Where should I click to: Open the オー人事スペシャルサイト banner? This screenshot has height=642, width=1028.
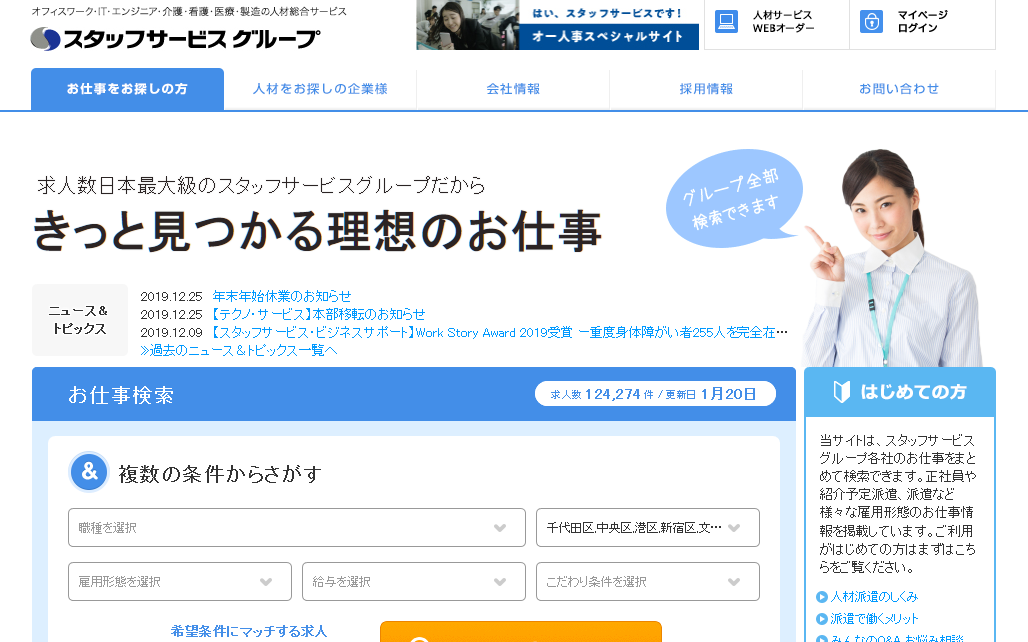pos(557,25)
